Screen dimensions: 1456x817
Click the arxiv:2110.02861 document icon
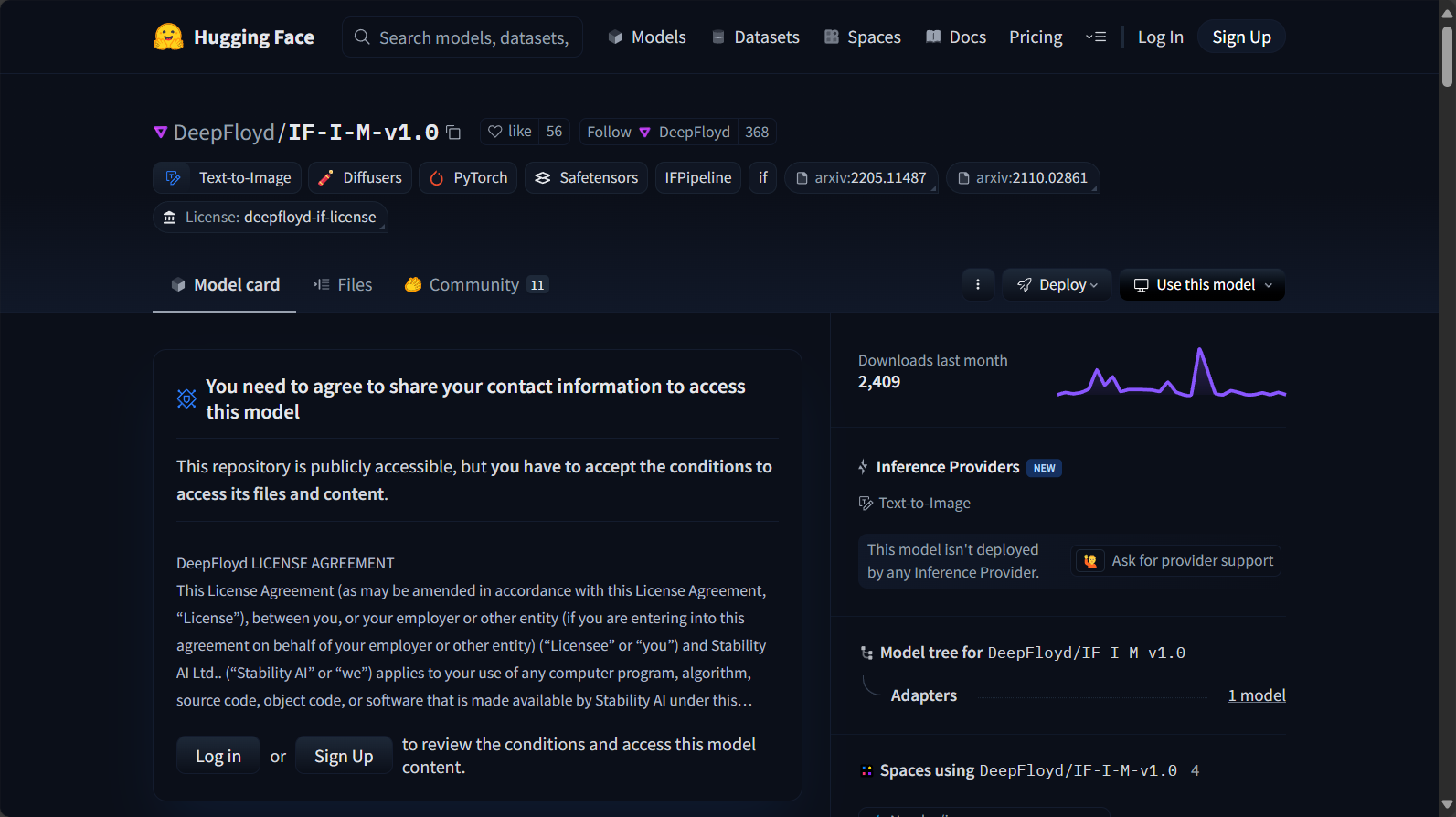[x=963, y=178]
